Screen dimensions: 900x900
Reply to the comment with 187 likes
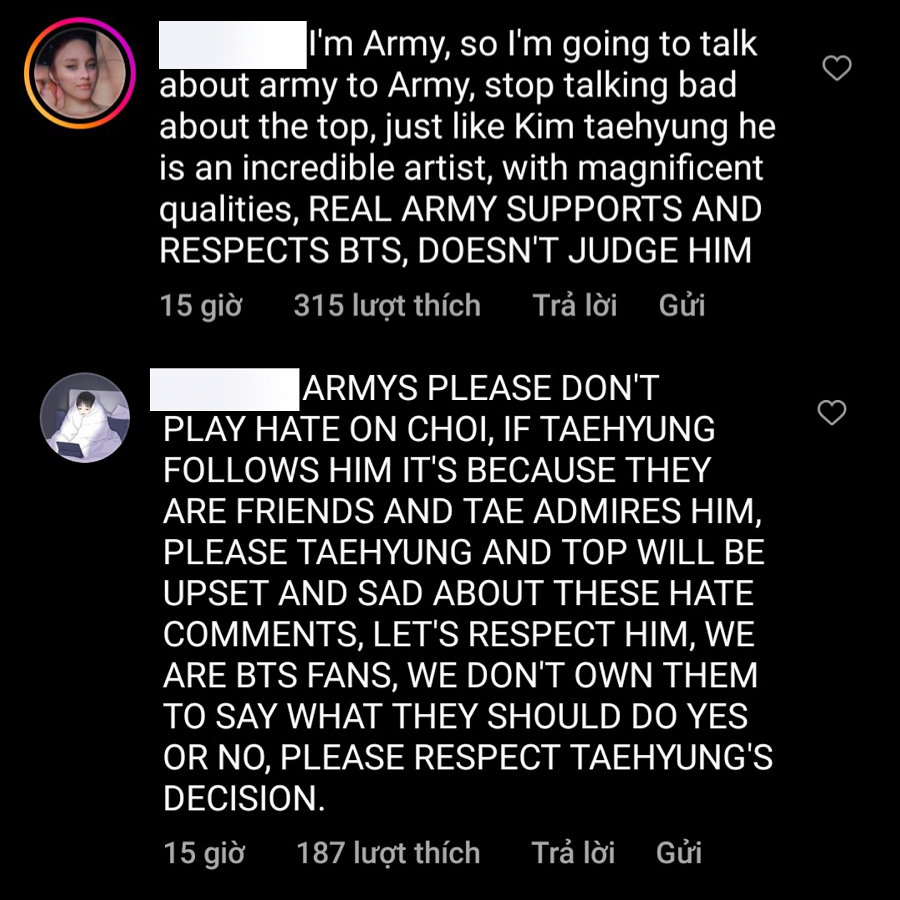pyautogui.click(x=573, y=852)
